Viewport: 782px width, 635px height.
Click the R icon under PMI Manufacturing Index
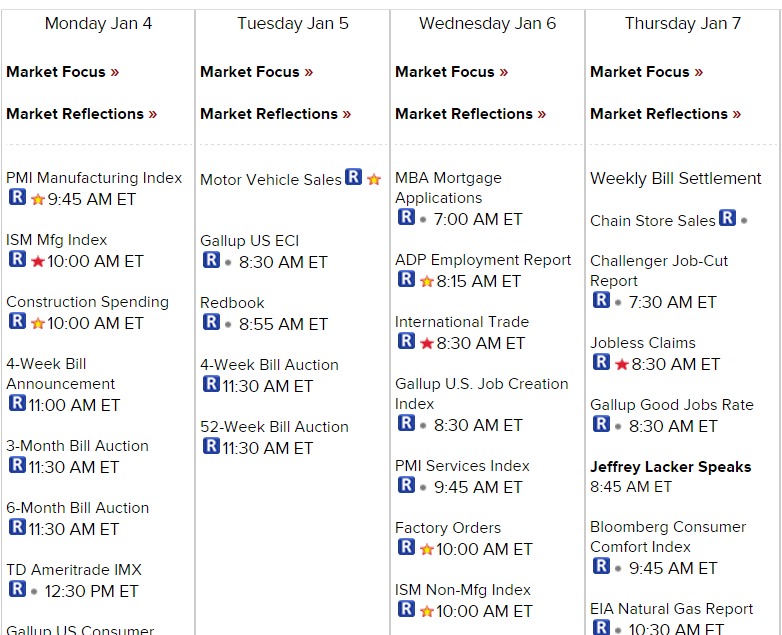coord(17,198)
